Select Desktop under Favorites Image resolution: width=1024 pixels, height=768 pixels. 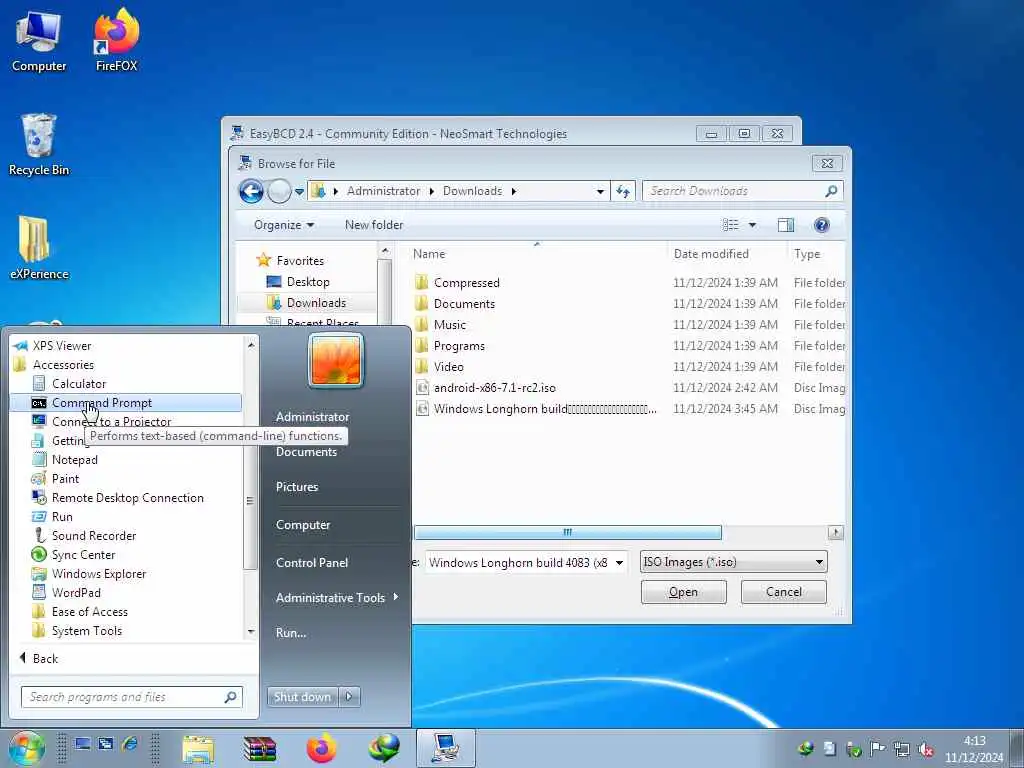point(307,282)
